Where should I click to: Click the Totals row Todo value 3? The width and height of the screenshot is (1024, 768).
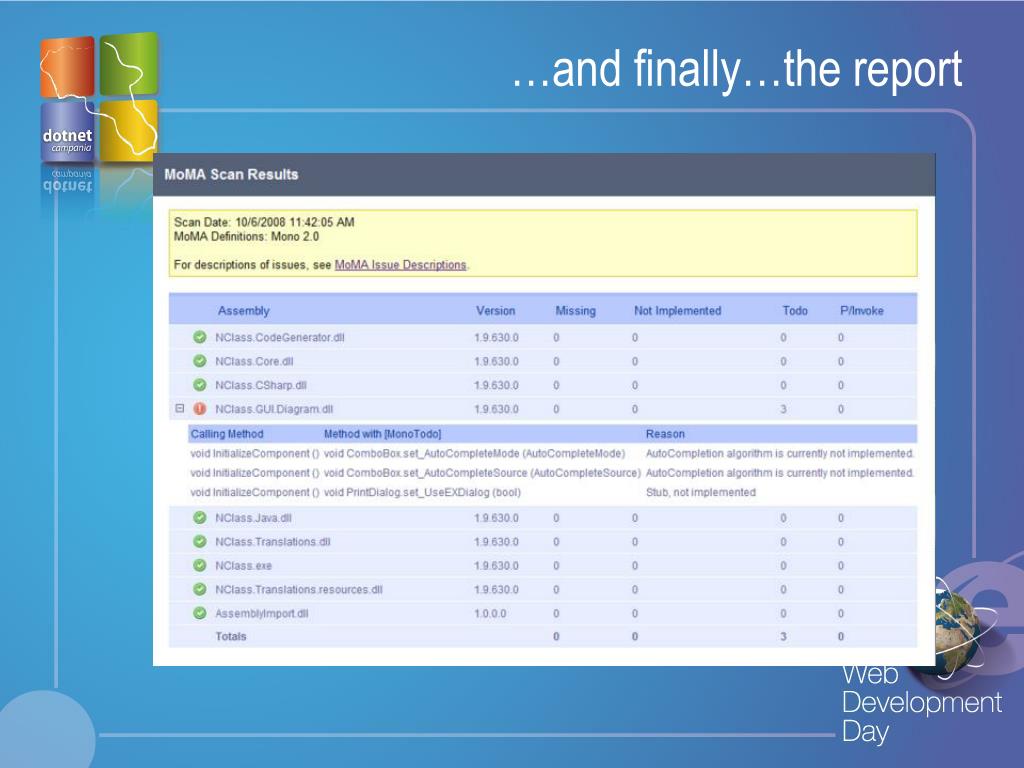click(783, 636)
